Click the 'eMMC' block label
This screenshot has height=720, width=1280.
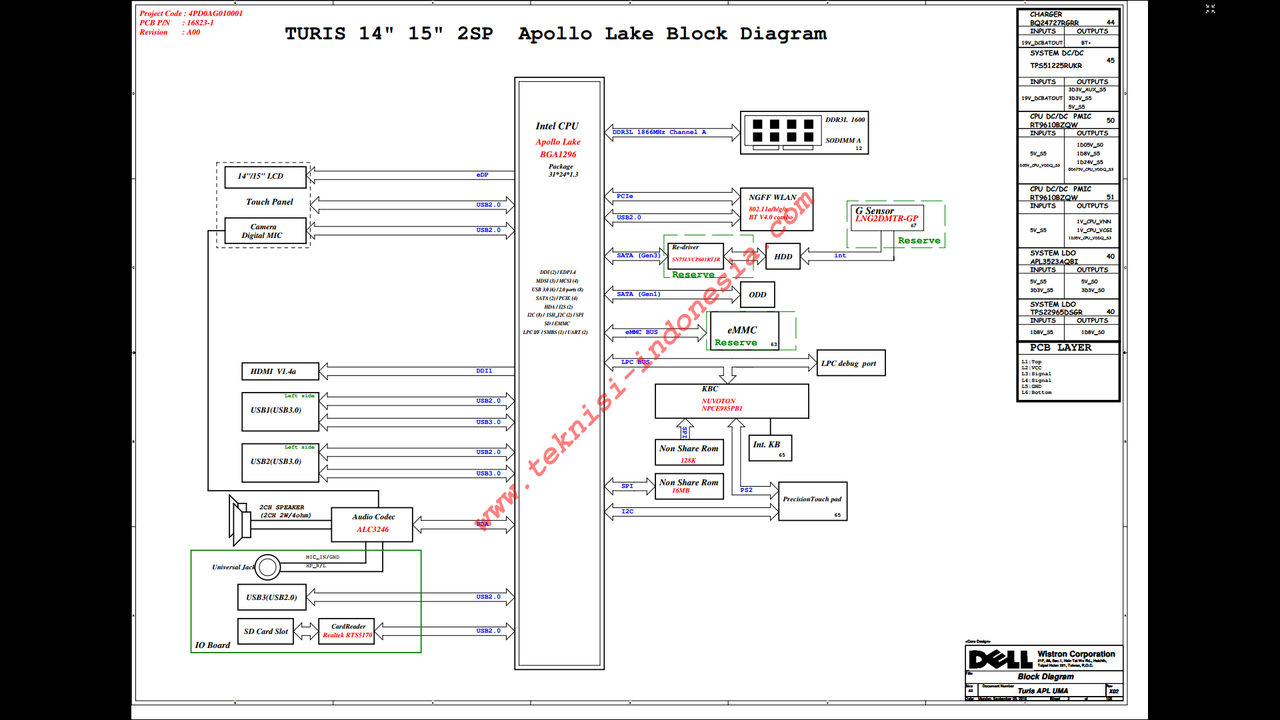[743, 329]
